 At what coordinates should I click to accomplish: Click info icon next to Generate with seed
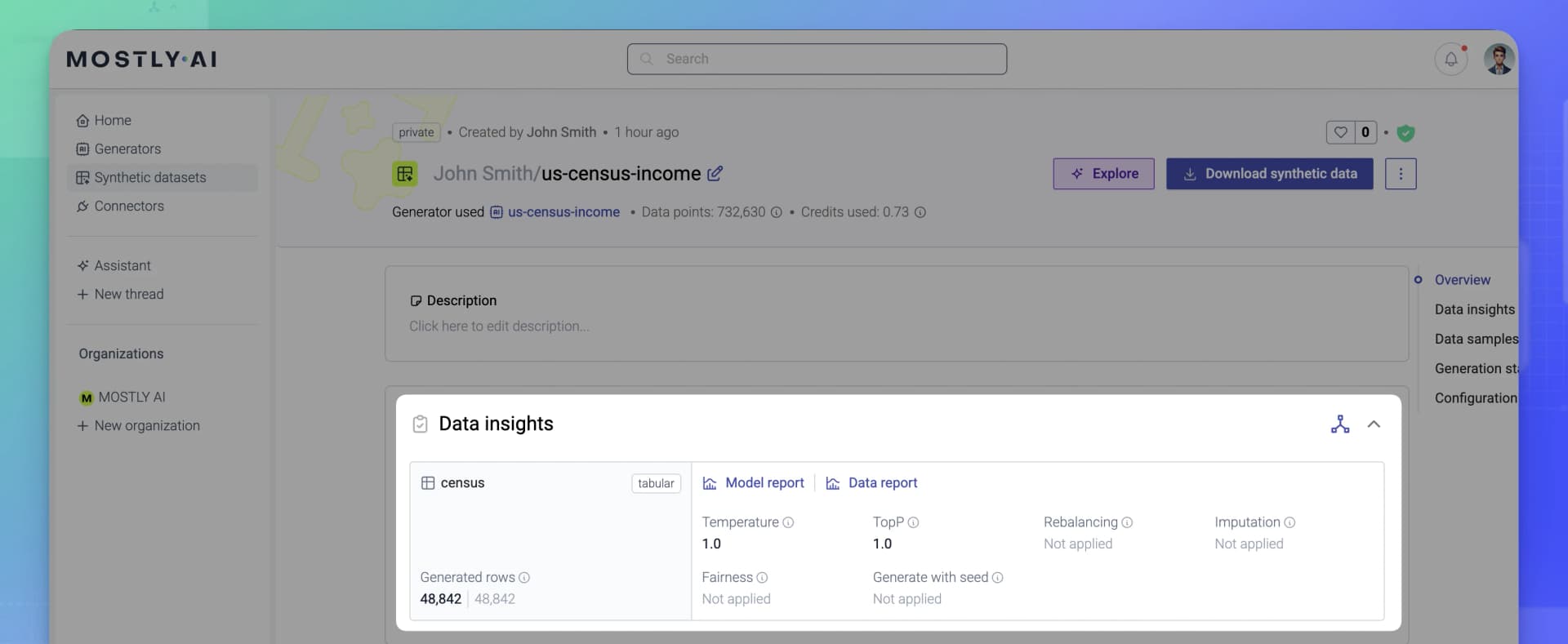click(x=997, y=577)
